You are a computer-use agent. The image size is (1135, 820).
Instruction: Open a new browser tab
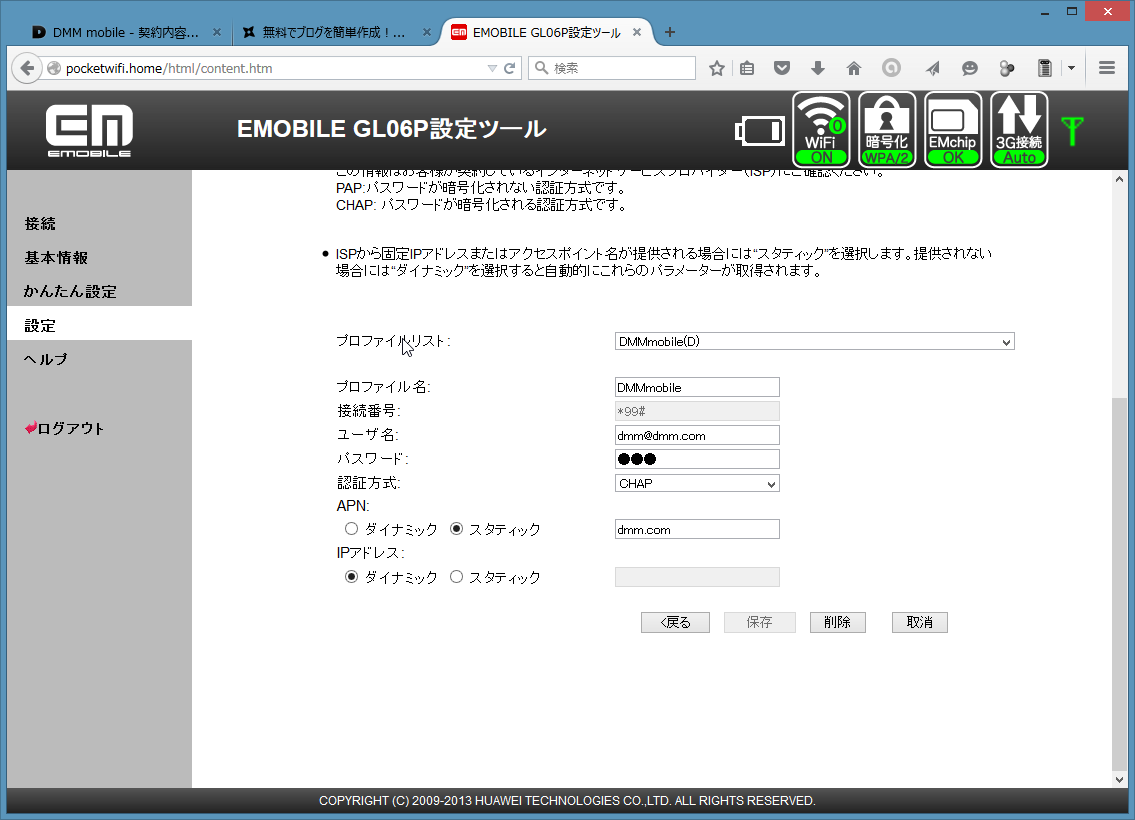tap(670, 33)
